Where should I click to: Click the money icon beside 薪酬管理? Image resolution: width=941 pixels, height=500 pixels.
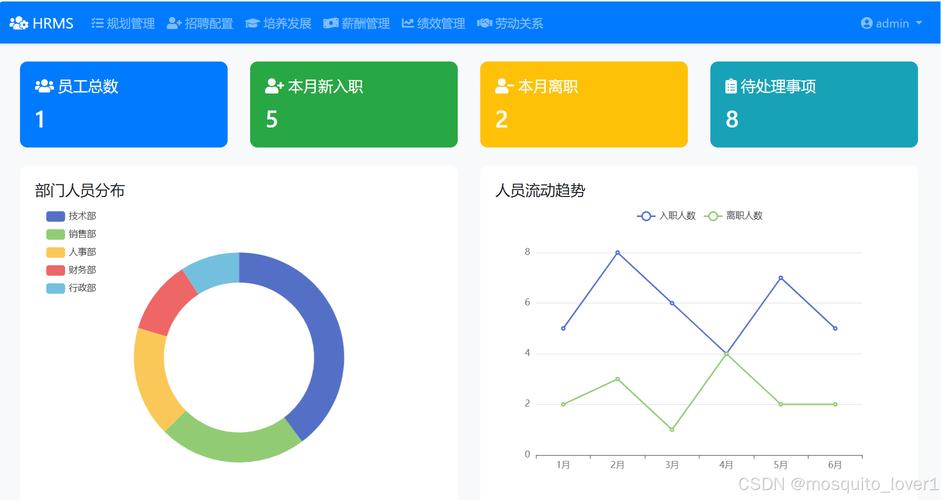coord(331,23)
